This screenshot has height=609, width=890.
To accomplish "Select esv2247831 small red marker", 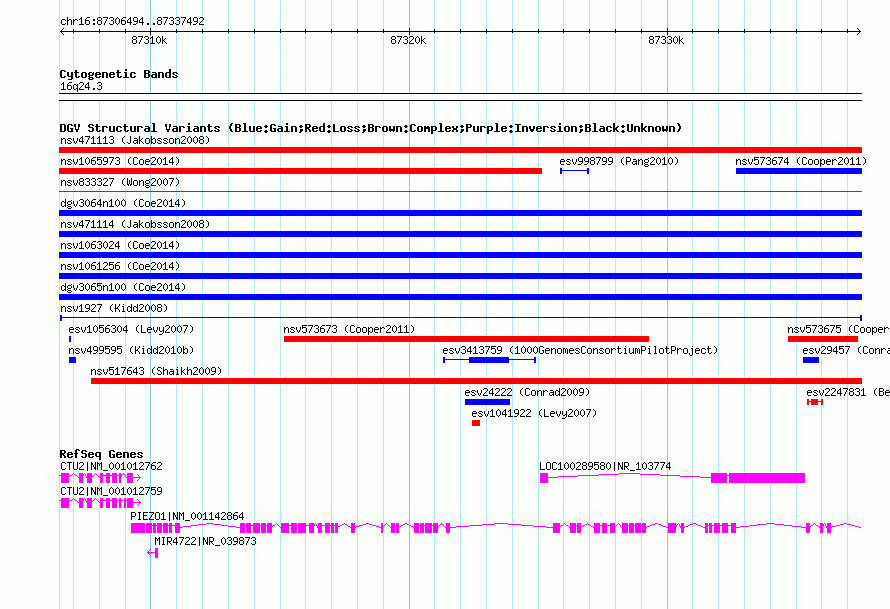I will tap(815, 402).
